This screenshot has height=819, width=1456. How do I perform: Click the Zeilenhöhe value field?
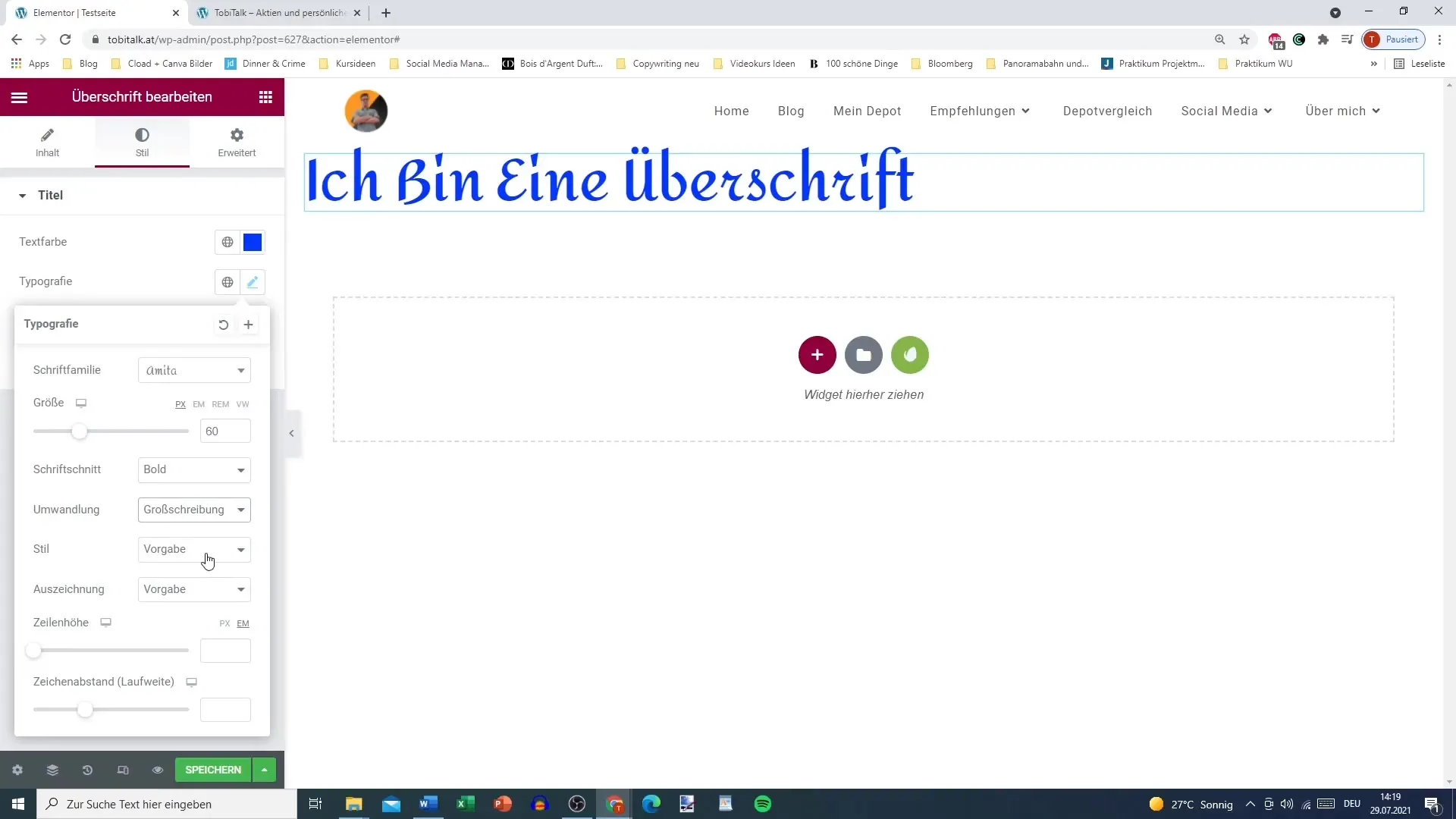pos(225,651)
